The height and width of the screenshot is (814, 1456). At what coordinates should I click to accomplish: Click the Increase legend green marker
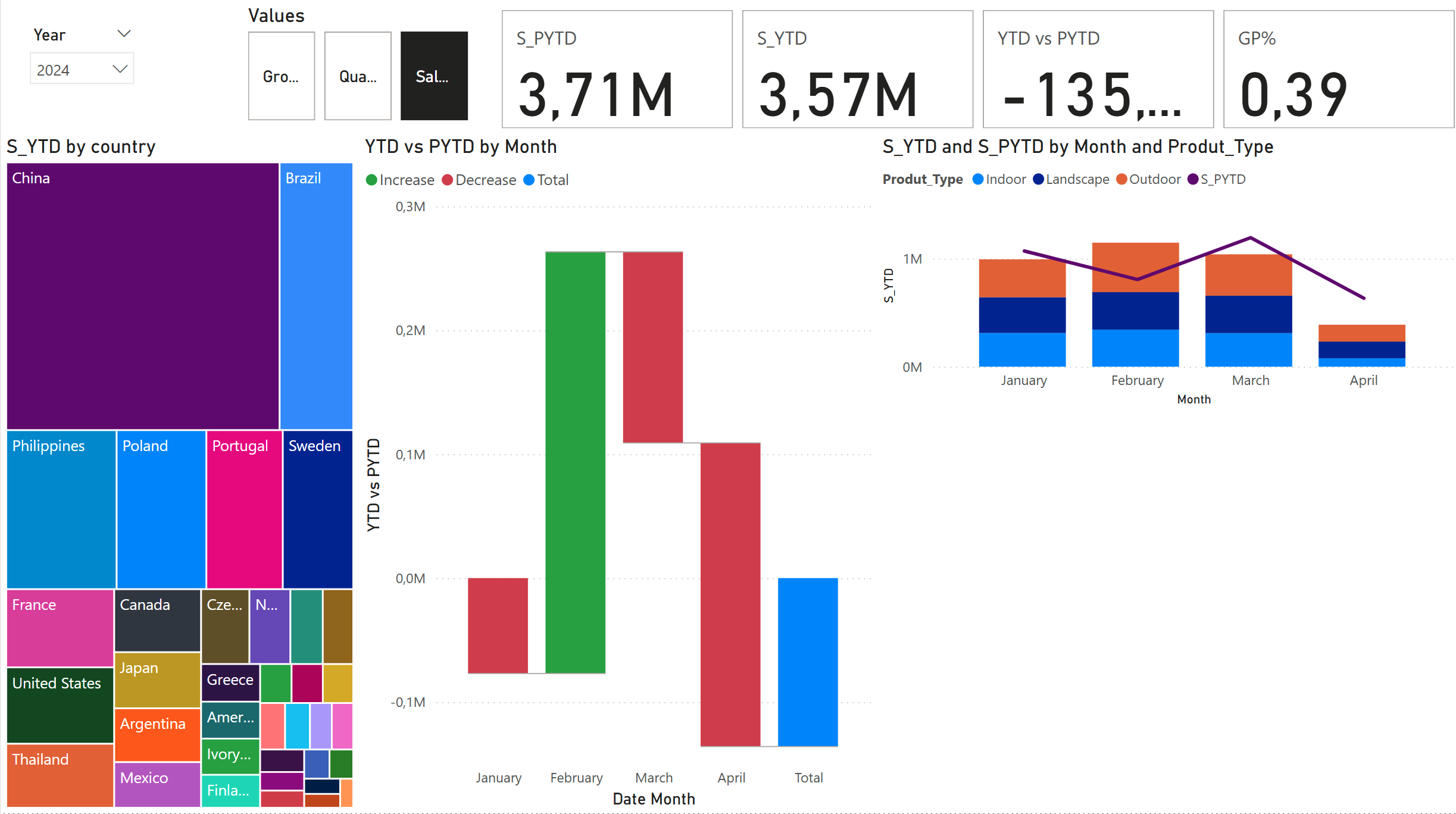[x=371, y=180]
